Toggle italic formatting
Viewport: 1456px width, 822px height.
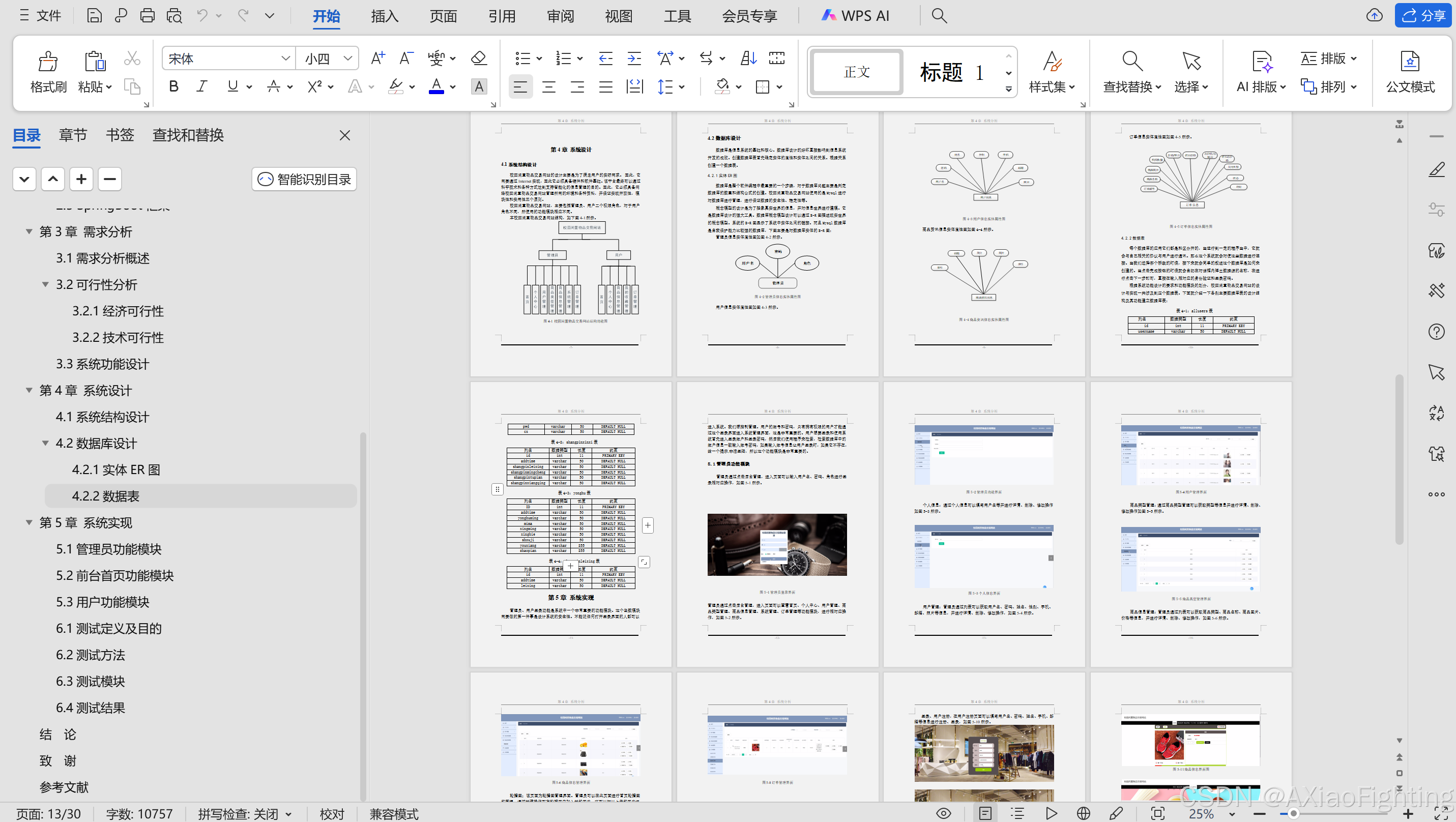pyautogui.click(x=202, y=86)
